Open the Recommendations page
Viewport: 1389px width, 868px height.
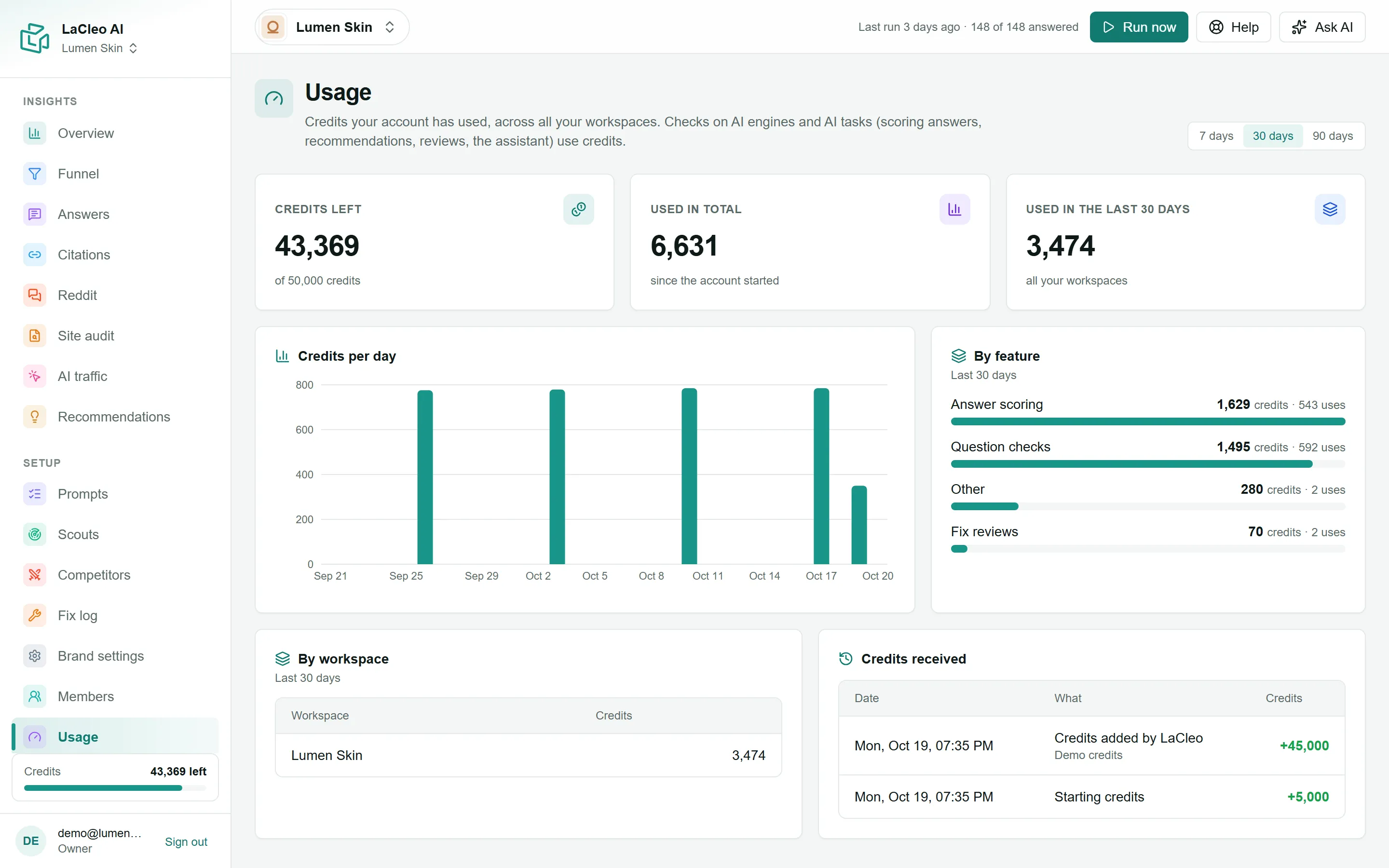pos(115,417)
